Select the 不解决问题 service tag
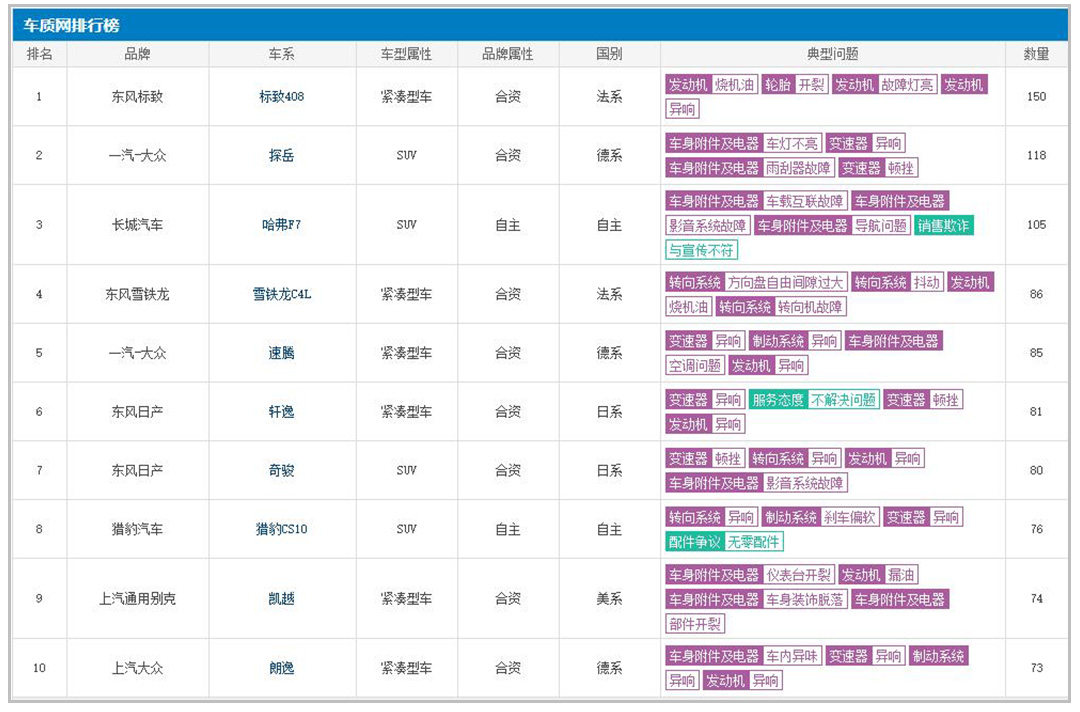Image resolution: width=1080 pixels, height=712 pixels. pyautogui.click(x=843, y=400)
